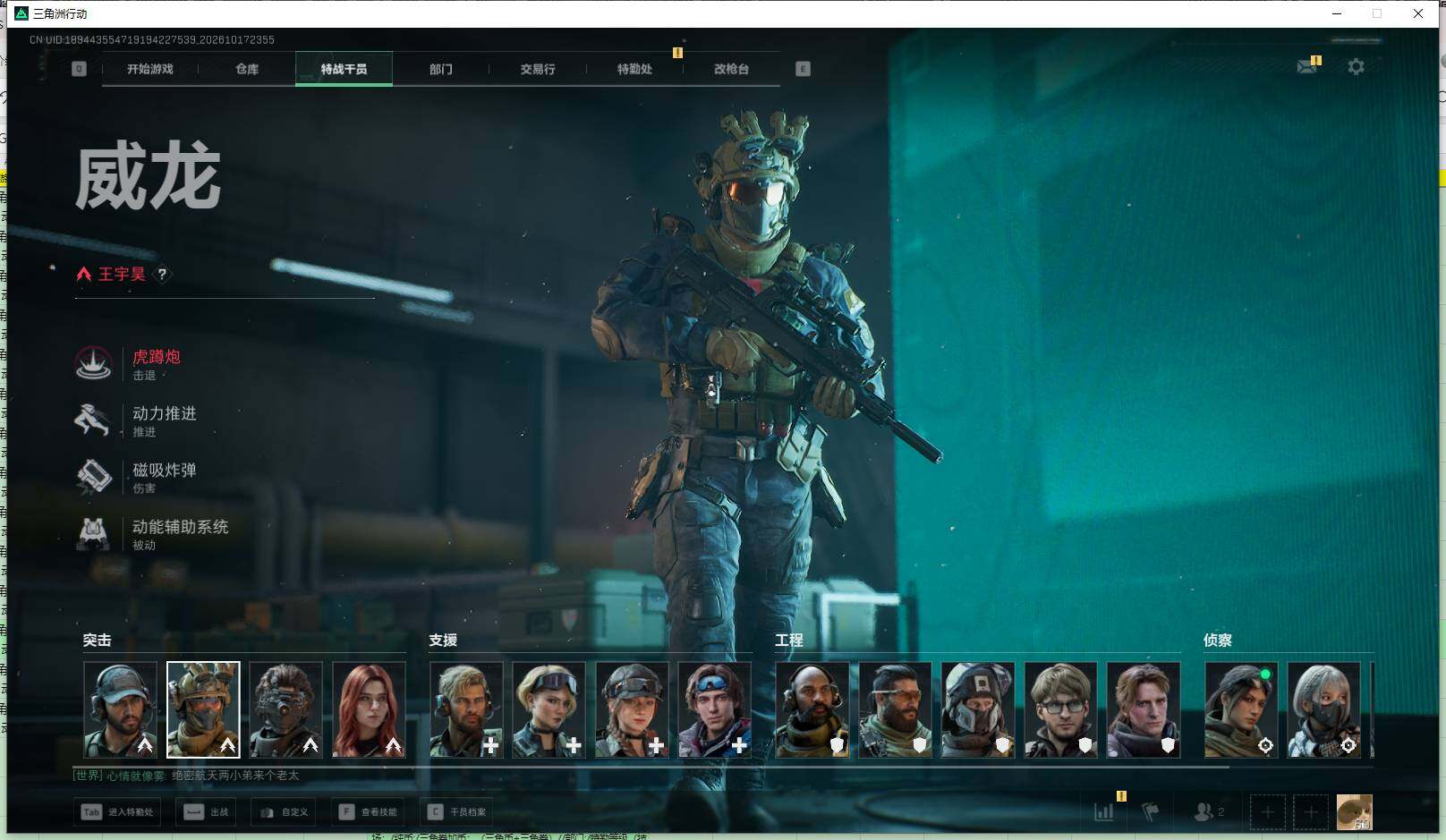Switch to the 改枪台 tab
Viewport: 1446px width, 840px height.
click(x=731, y=69)
